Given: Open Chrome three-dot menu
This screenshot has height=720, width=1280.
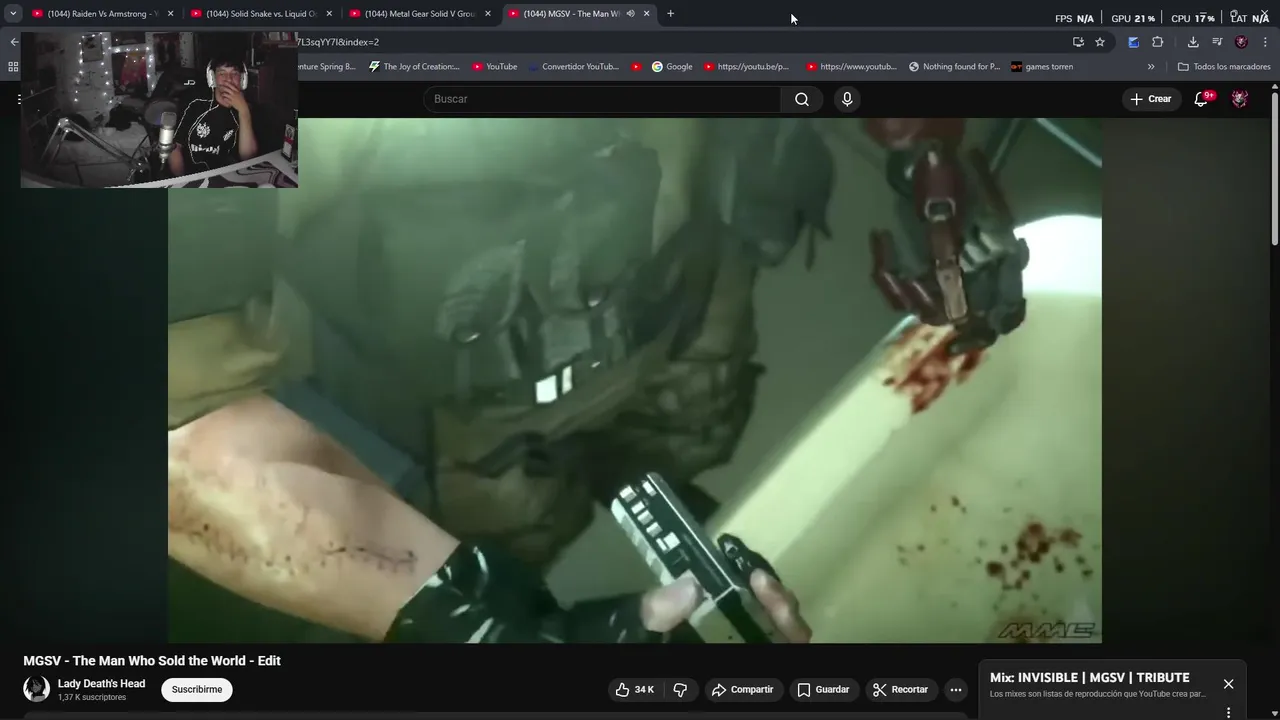Looking at the screenshot, I should pyautogui.click(x=1266, y=42).
